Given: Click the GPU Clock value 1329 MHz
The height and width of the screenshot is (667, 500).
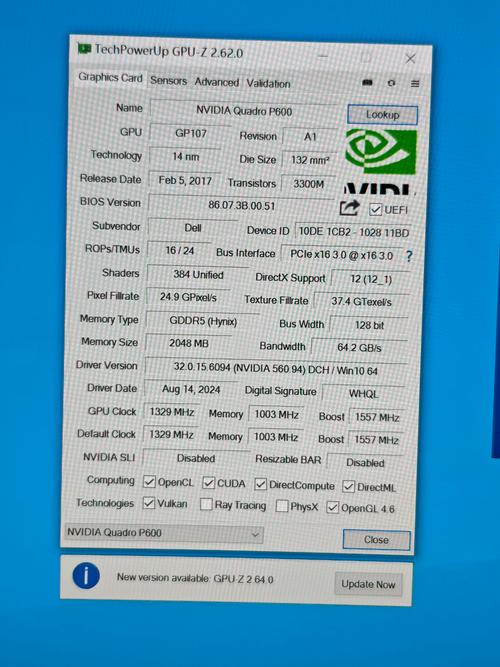Looking at the screenshot, I should coord(171,412).
